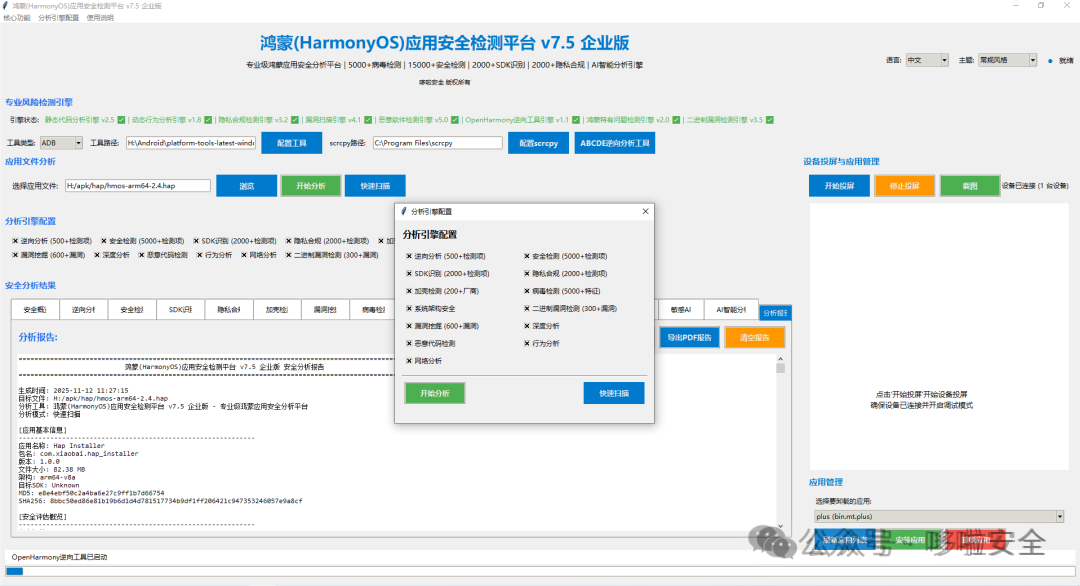The width and height of the screenshot is (1080, 586).
Task: Click the green check next to 恶意软件检测引擎 v5.0
Action: [455, 120]
